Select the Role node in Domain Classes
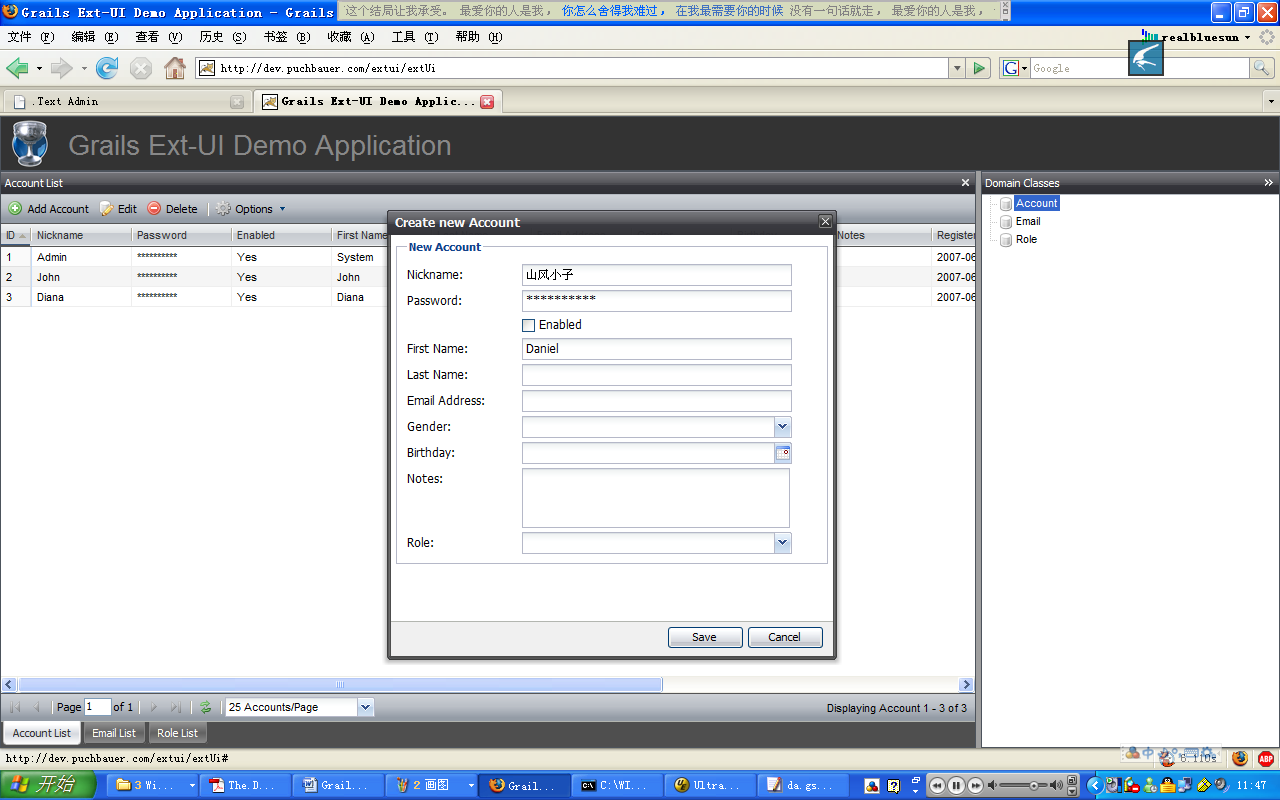The width and height of the screenshot is (1280, 800). pyautogui.click(x=1026, y=239)
